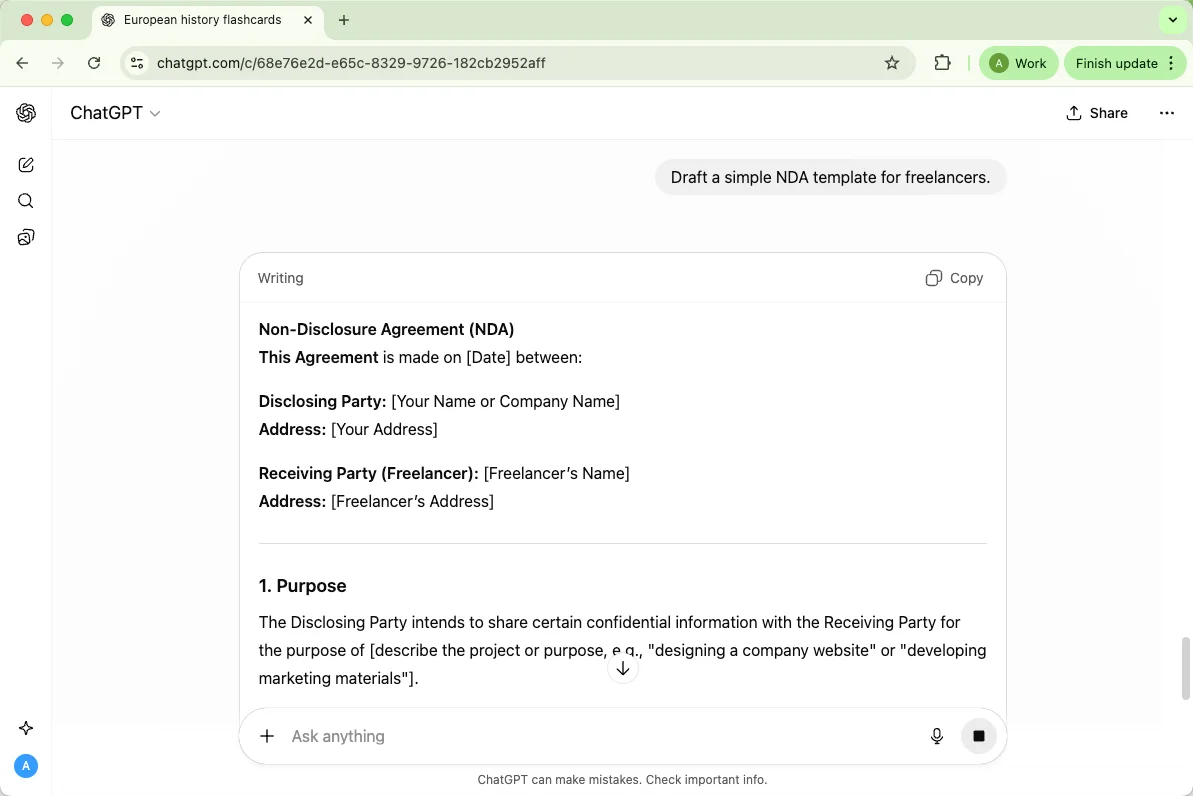Open search chats magnifier icon
1193x796 pixels.
pyautogui.click(x=26, y=201)
